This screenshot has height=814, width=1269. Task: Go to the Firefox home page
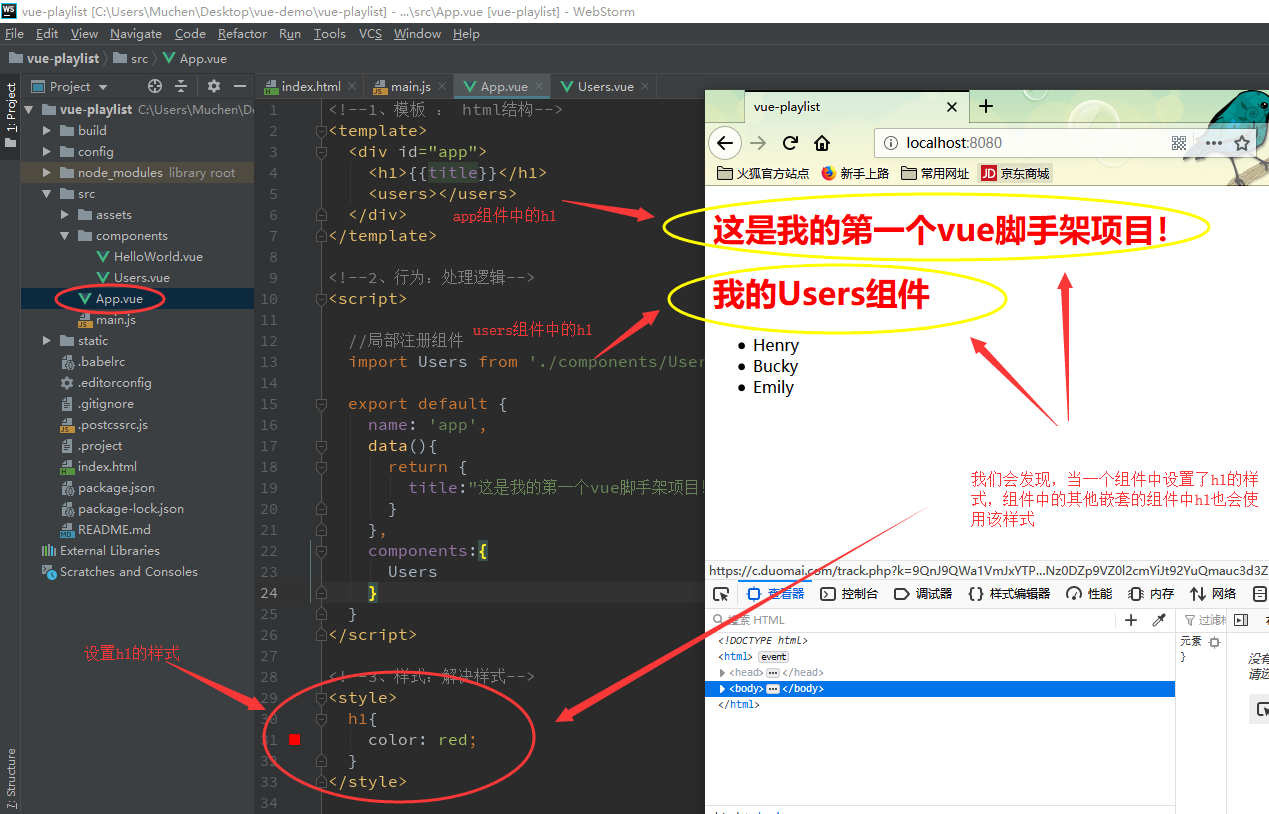tap(821, 143)
